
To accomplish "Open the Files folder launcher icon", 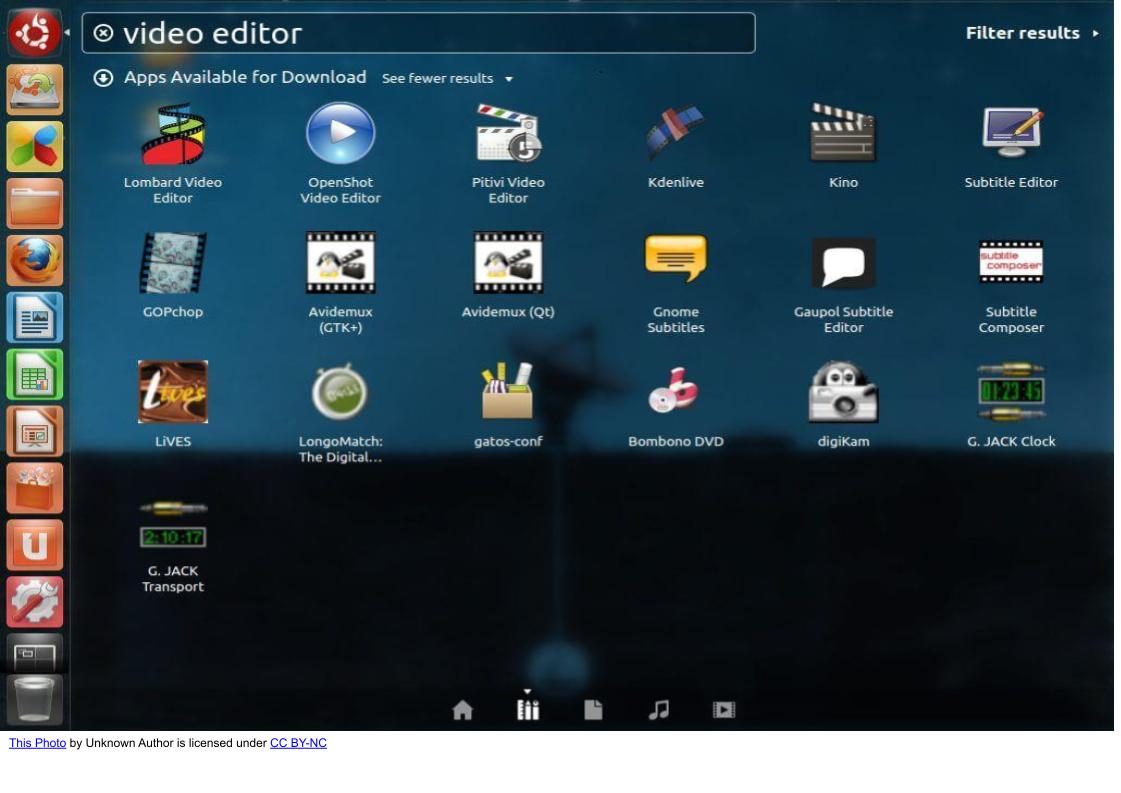I will [34, 203].
